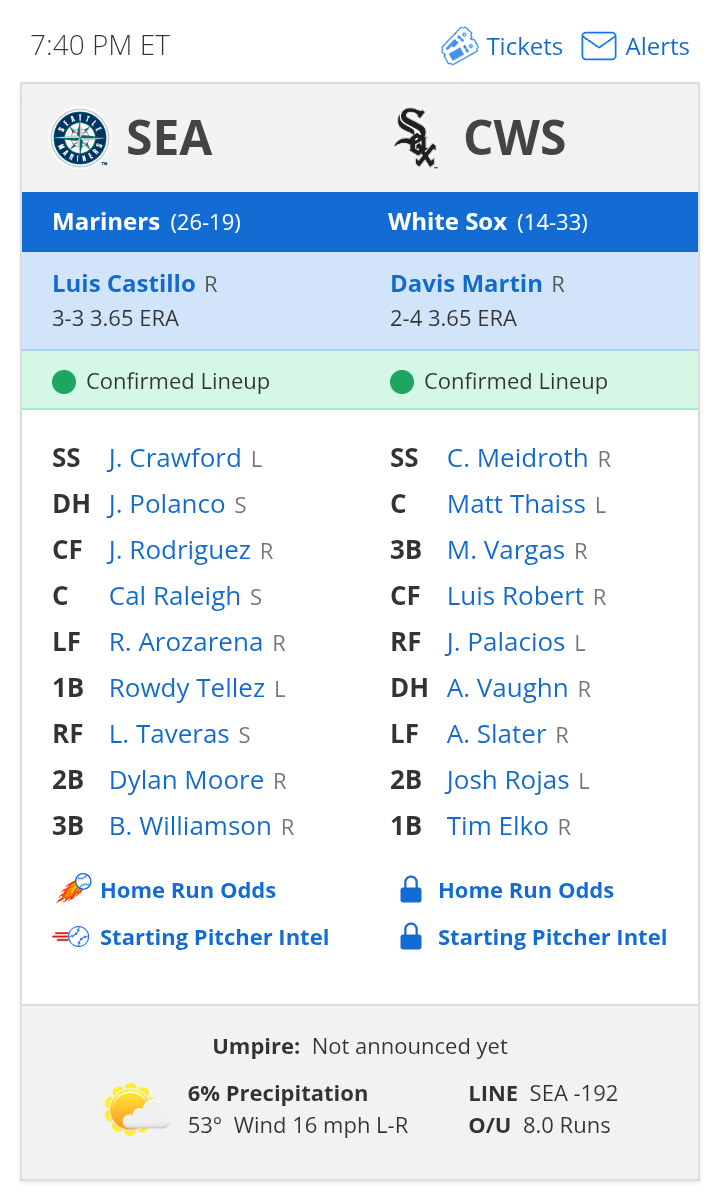Click the speeding baseball Pitcher Intel icon
This screenshot has height=1197, width=720.
tap(72, 937)
